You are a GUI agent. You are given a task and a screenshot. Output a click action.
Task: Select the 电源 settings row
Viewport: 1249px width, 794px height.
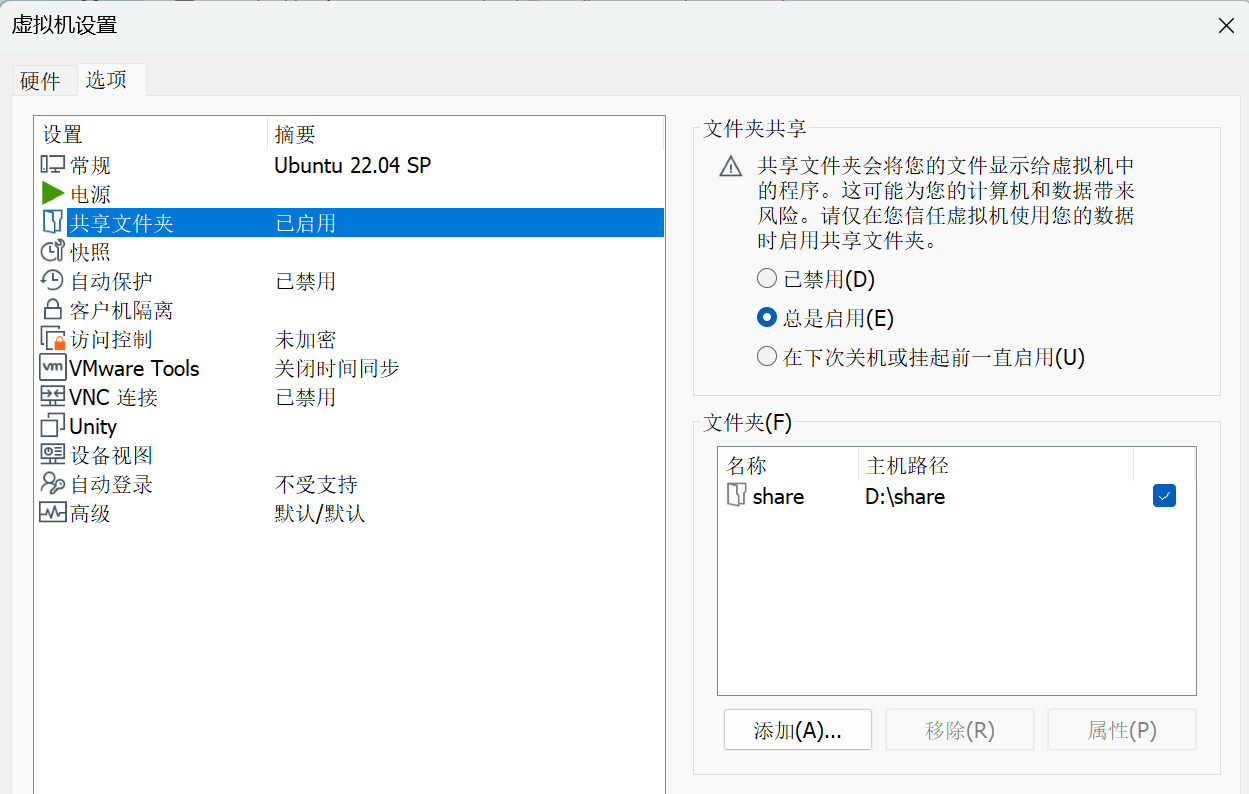(350, 194)
